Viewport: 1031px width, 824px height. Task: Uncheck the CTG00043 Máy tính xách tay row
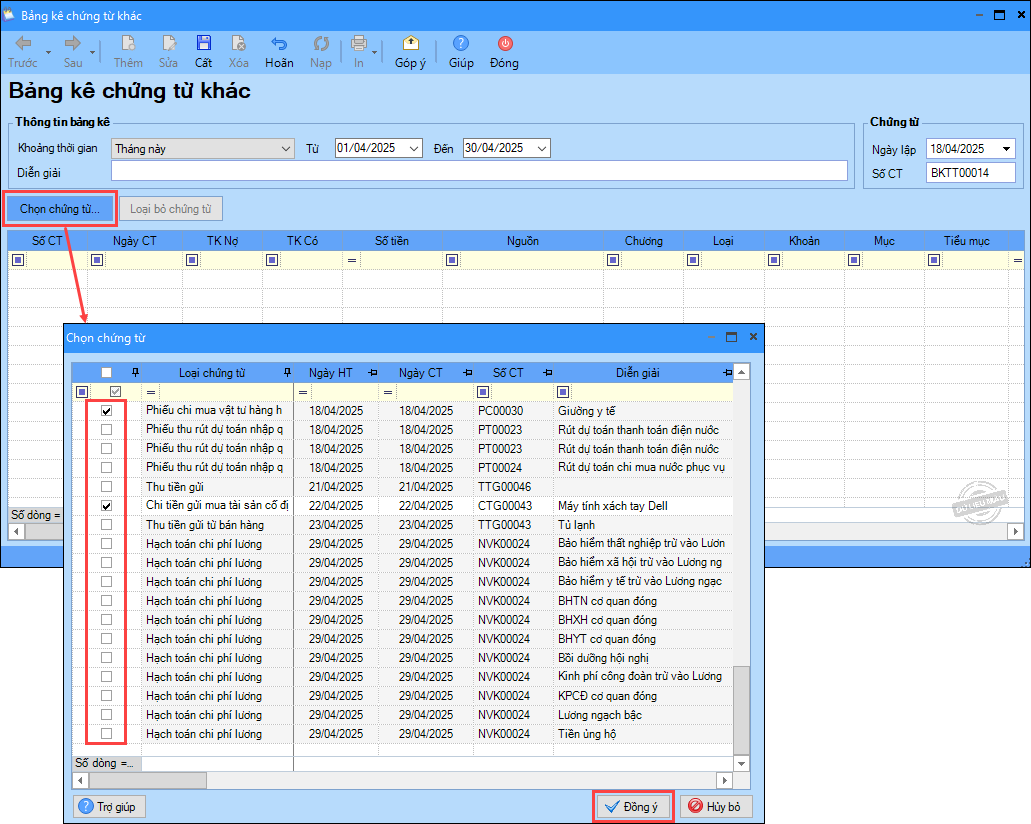coord(107,506)
